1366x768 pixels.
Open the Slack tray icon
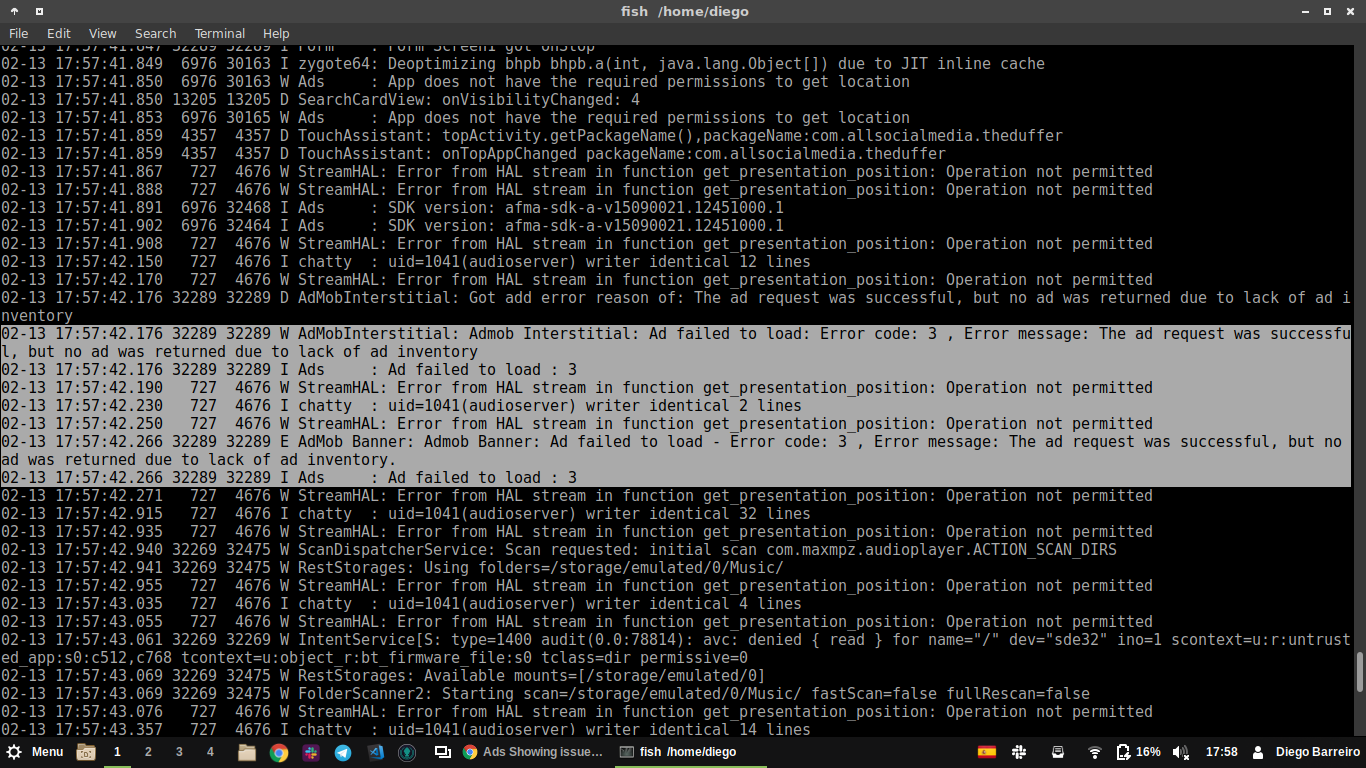click(1019, 752)
